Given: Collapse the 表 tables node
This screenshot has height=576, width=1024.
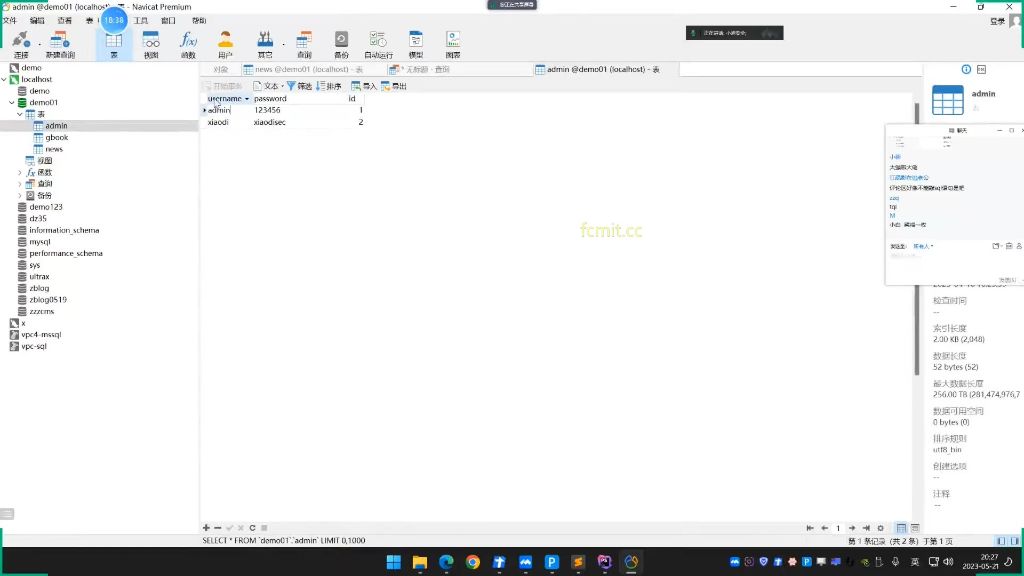Looking at the screenshot, I should 20,114.
